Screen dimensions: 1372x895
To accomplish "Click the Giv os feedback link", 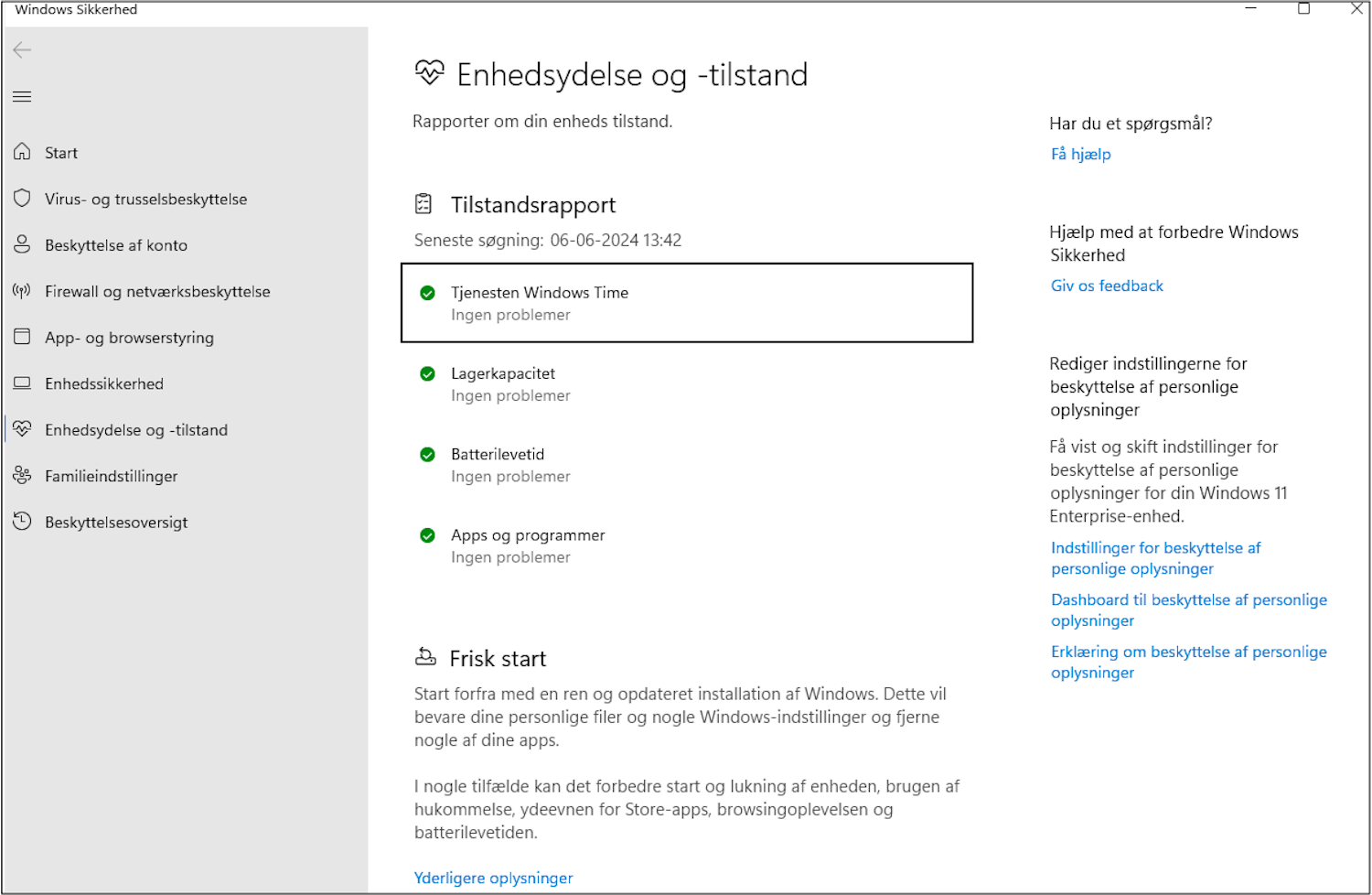I will [x=1107, y=286].
